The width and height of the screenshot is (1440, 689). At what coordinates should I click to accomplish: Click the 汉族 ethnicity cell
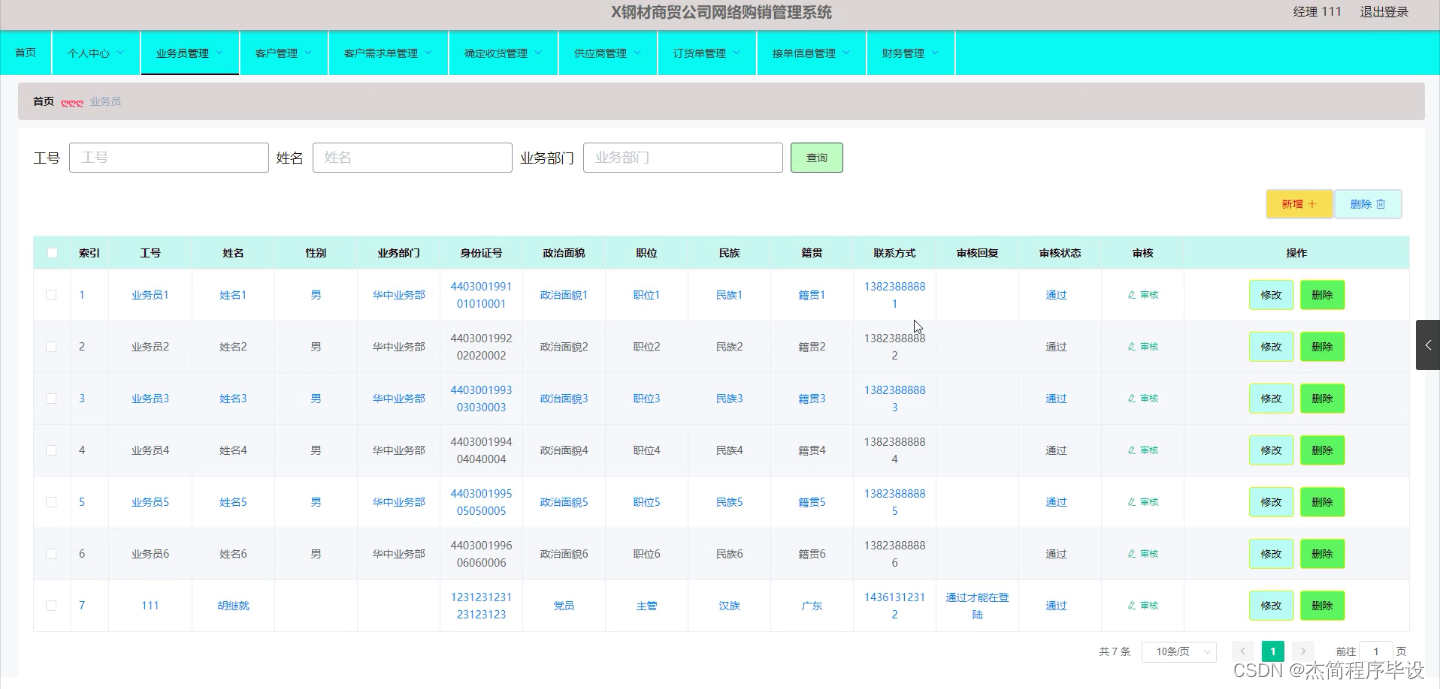(729, 606)
